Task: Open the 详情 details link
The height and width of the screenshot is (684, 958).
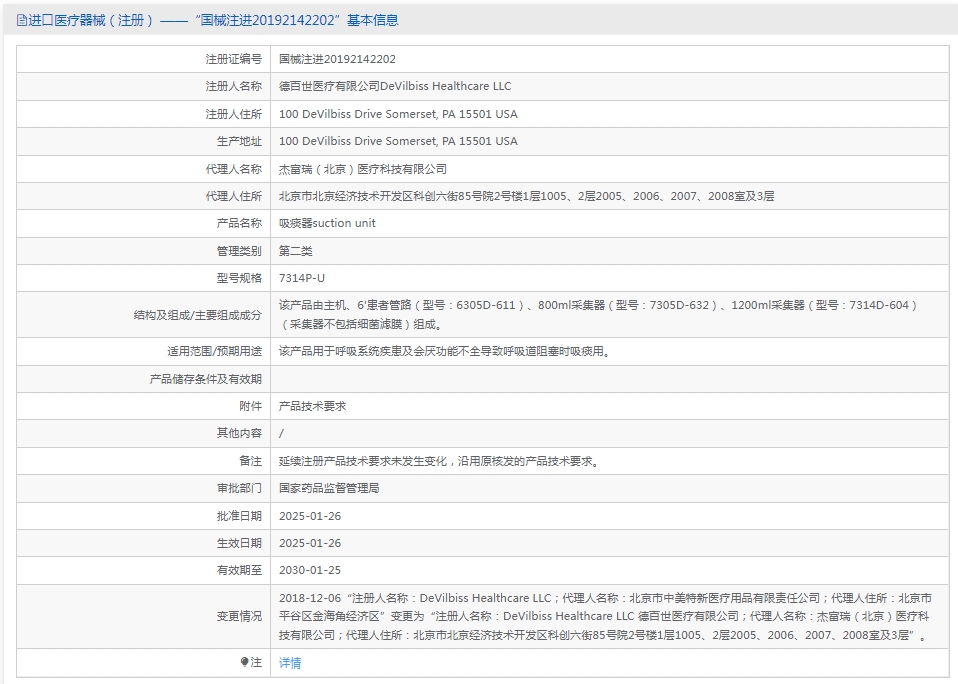Action: 290,663
